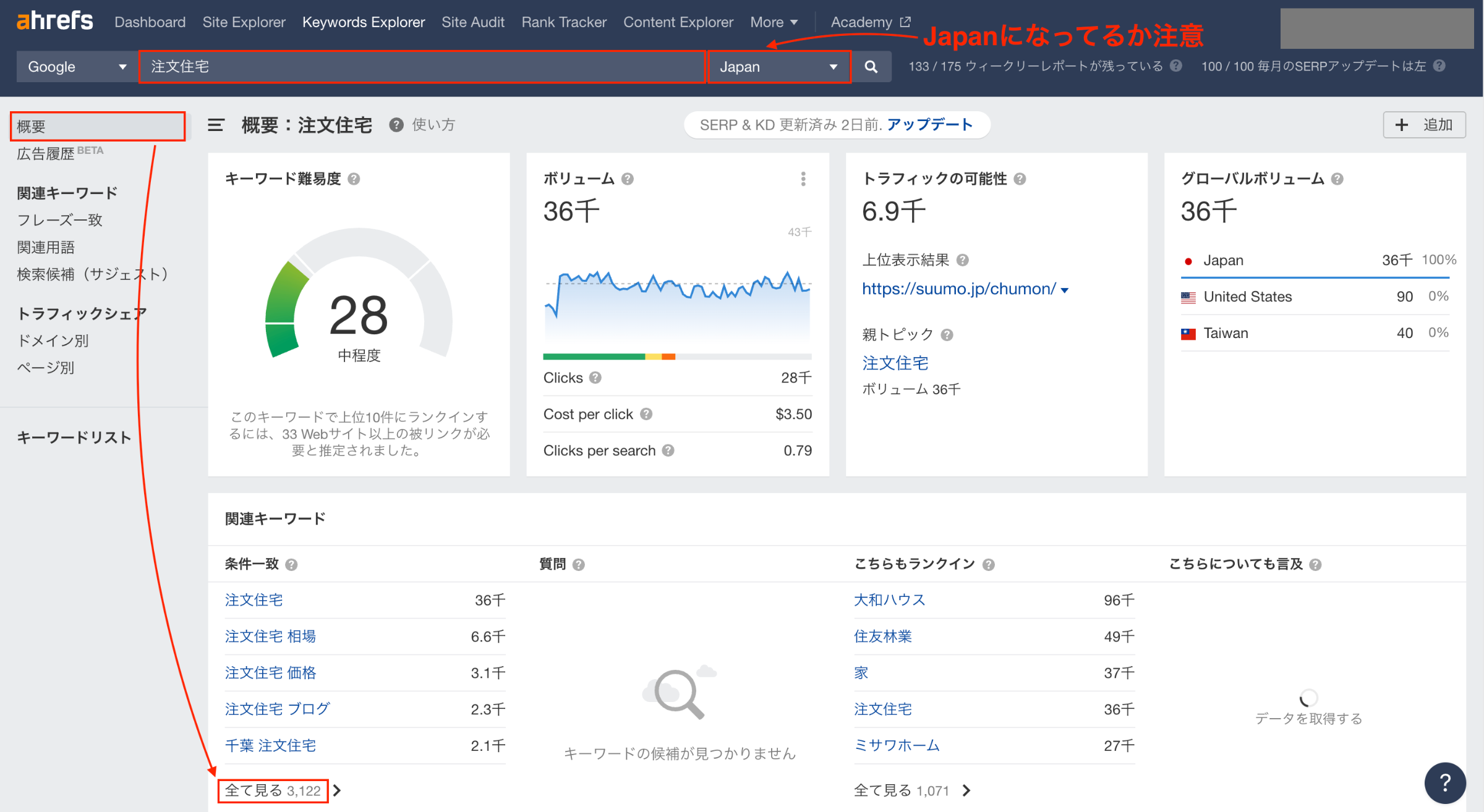
Task: Click the 追加 button
Action: (x=1424, y=125)
